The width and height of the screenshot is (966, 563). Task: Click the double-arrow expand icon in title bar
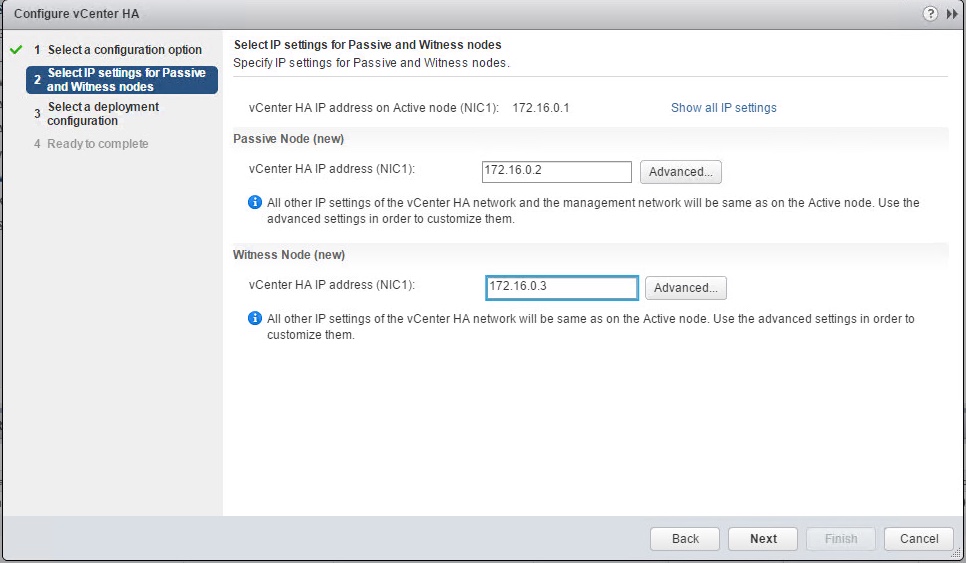click(x=952, y=14)
